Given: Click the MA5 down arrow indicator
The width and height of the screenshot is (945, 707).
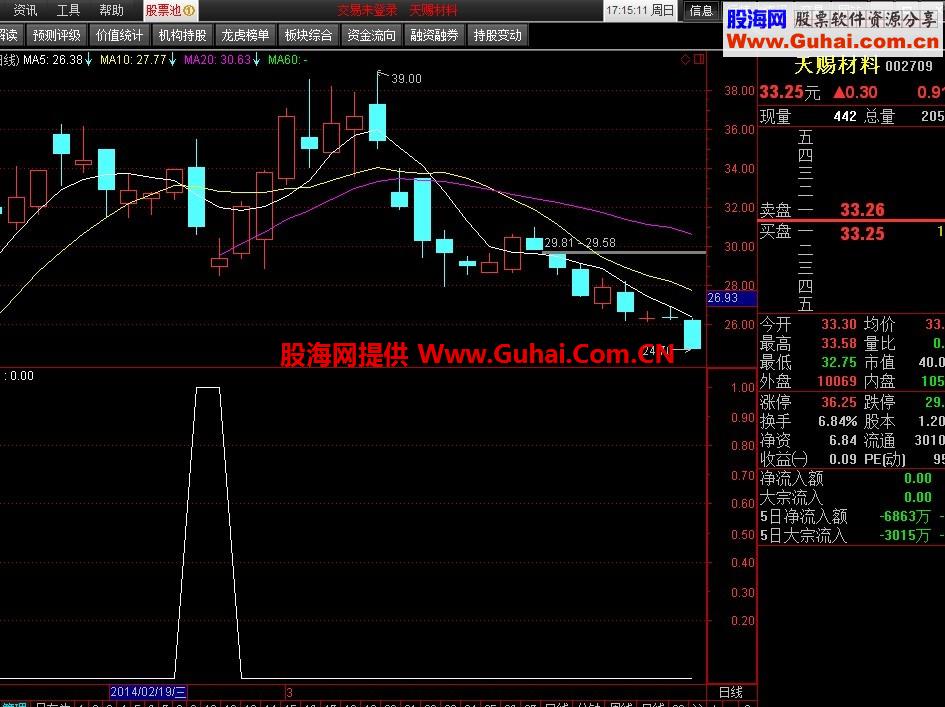Looking at the screenshot, I should point(89,59).
